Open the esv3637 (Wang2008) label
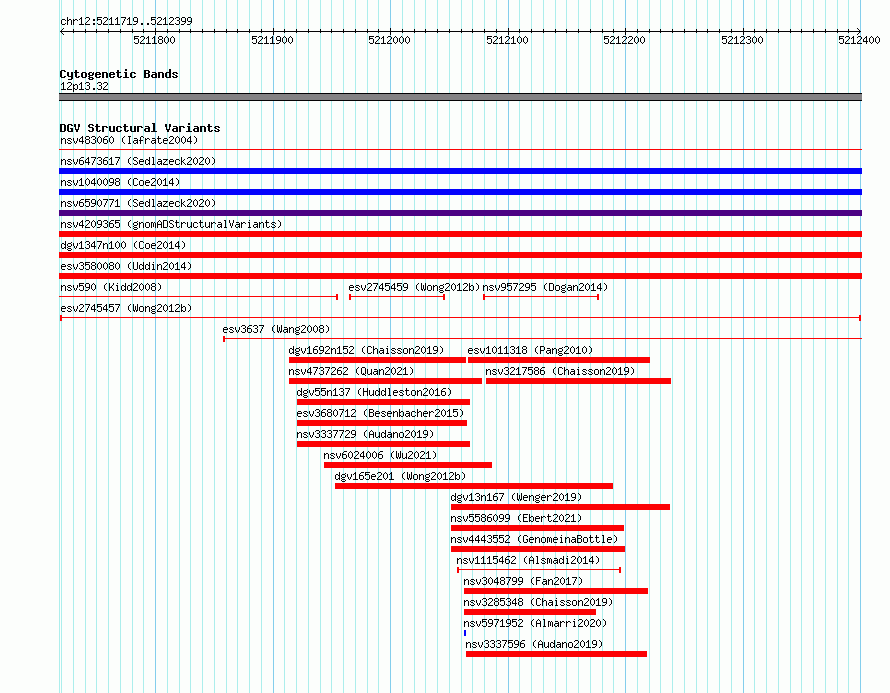Viewport: 890px width, 693px height. 276,329
